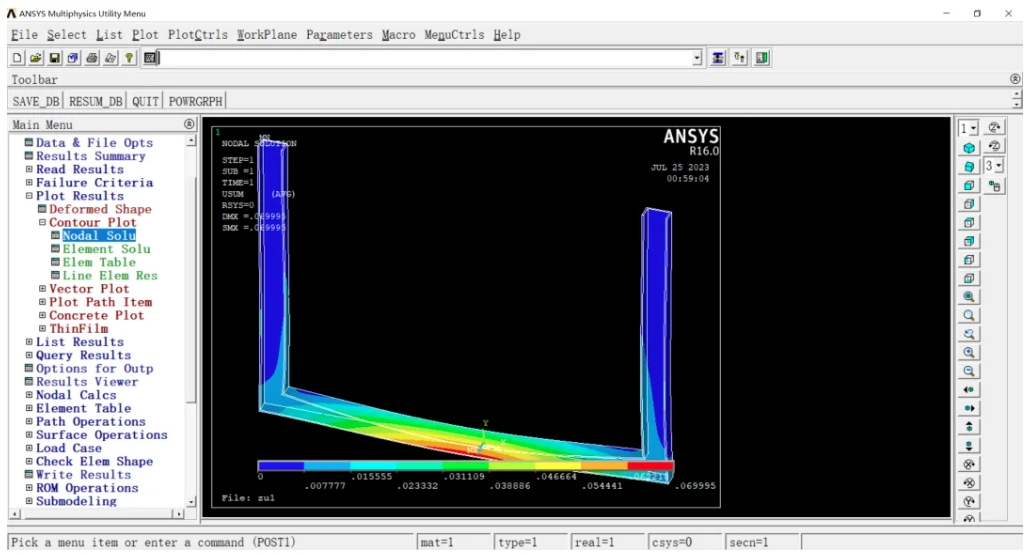
Task: Click the Image Capture printer icon
Action: tap(92, 58)
